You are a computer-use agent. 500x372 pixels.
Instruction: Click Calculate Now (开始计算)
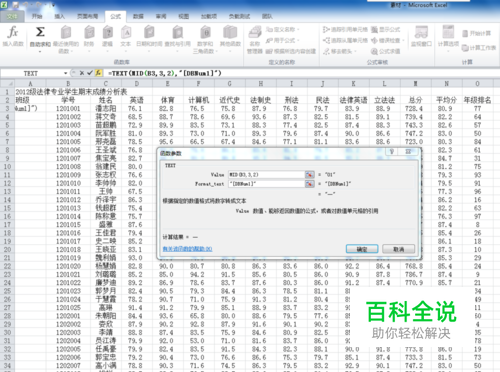point(477,33)
